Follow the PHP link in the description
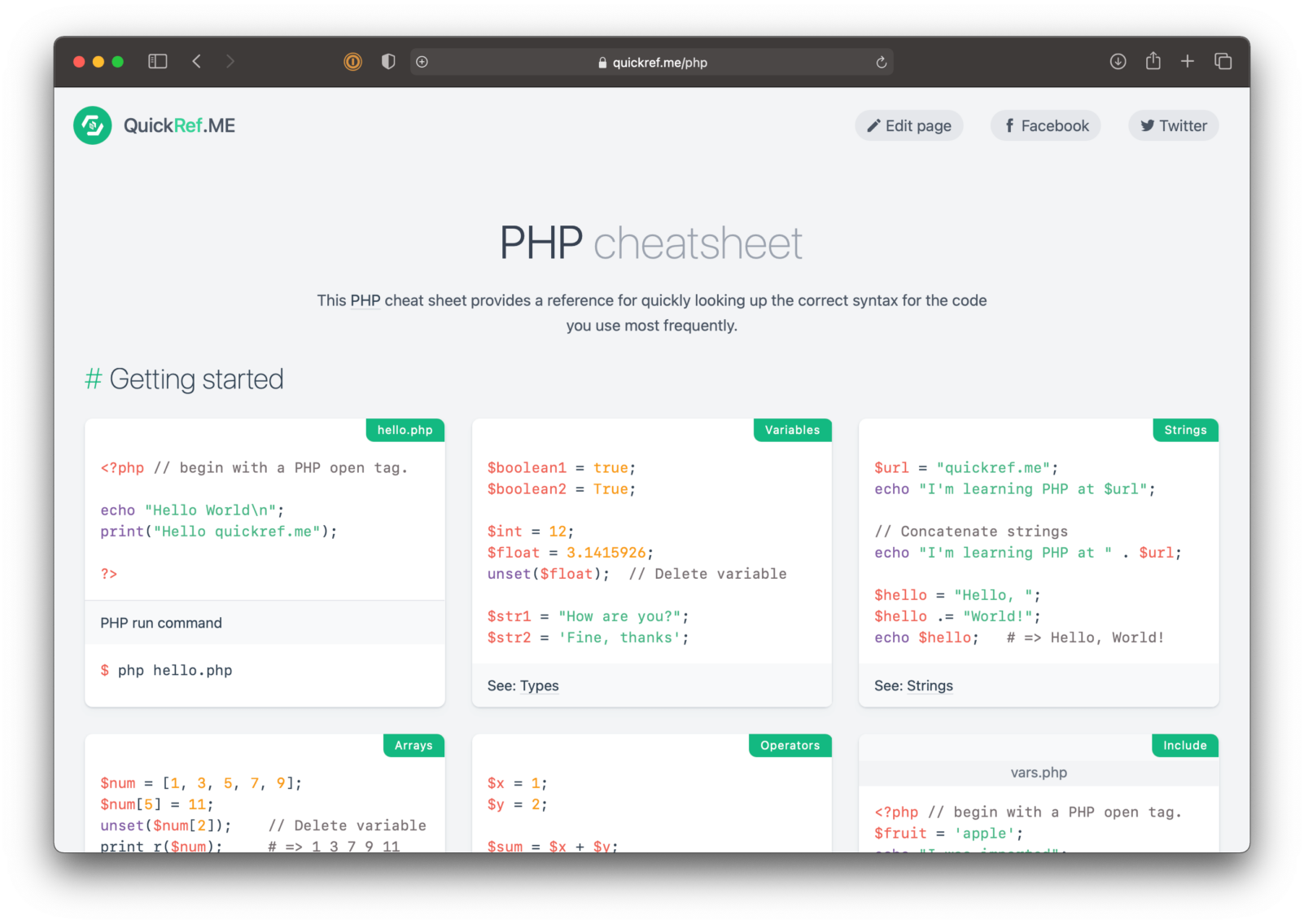 (x=365, y=300)
